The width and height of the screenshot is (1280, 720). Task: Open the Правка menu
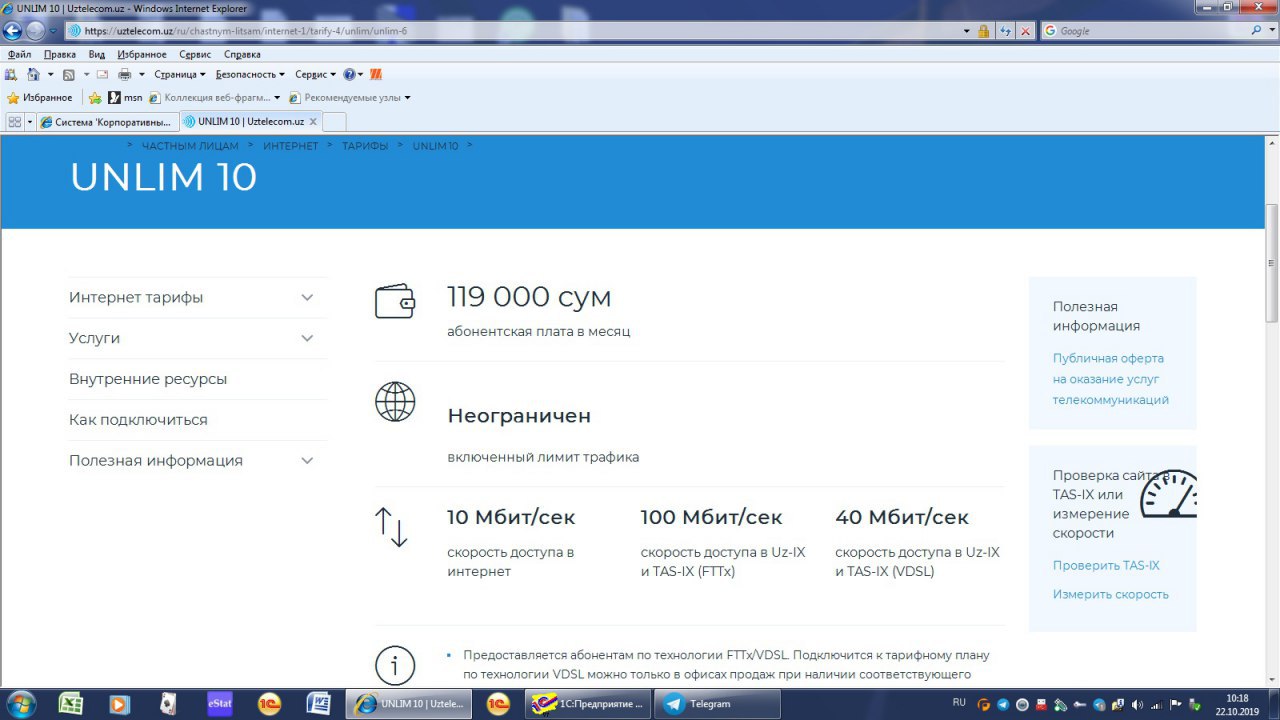[60, 54]
